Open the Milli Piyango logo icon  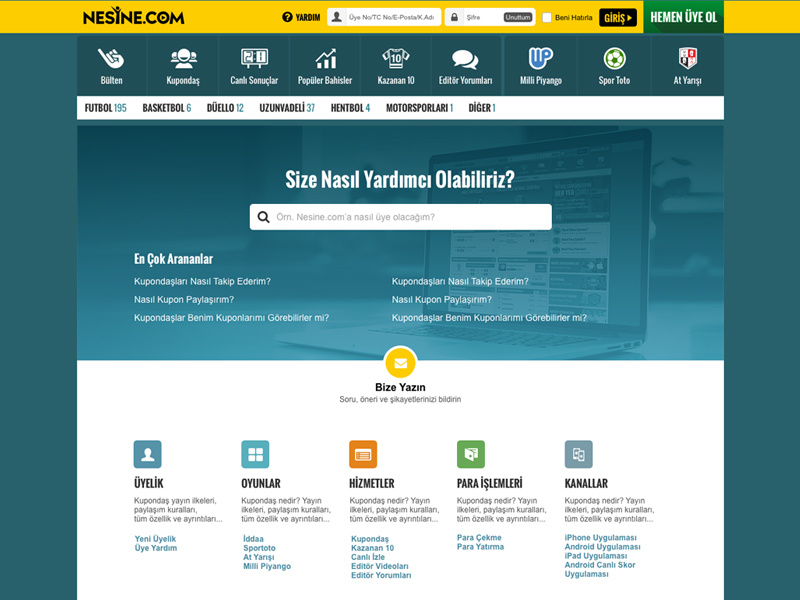541,58
